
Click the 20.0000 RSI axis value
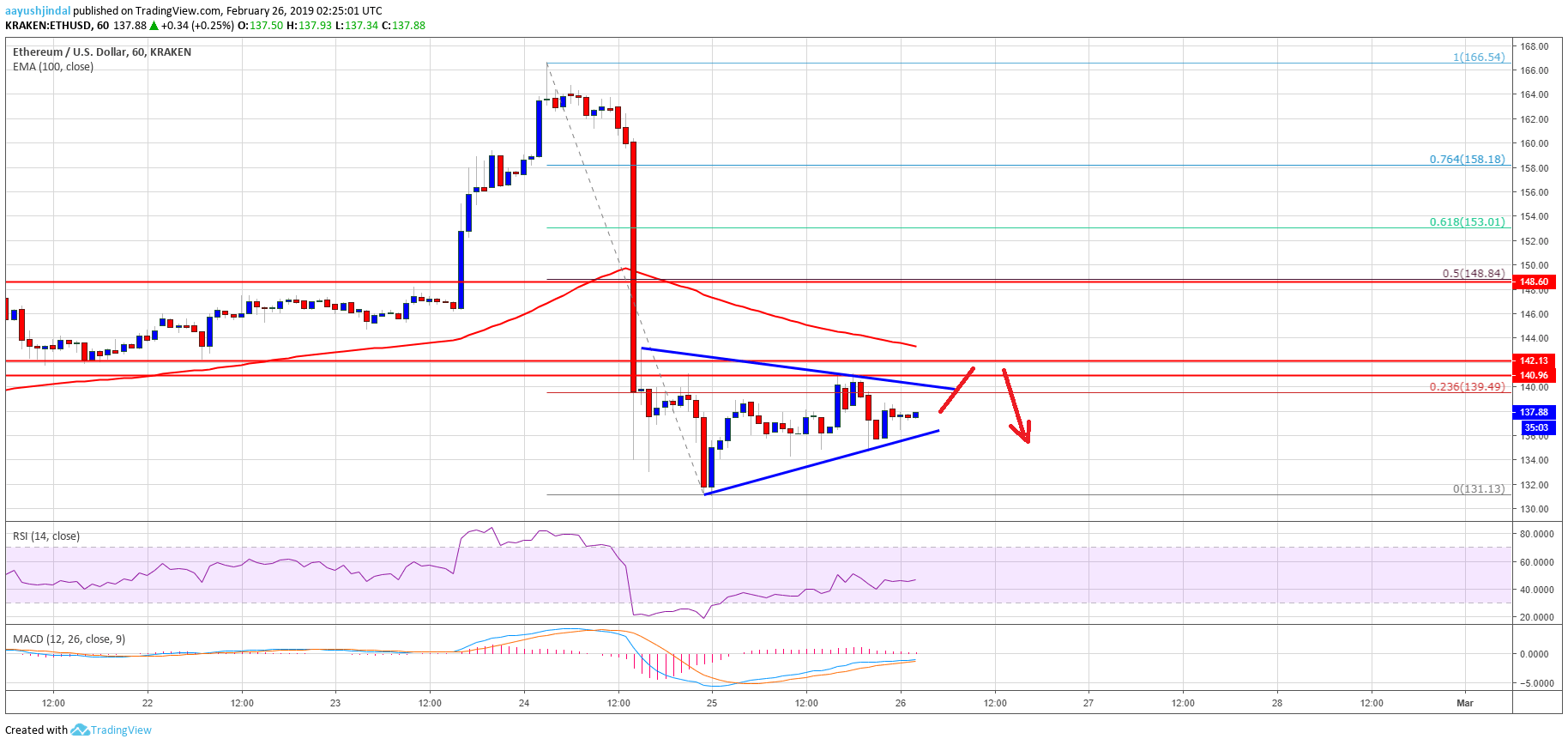1536,617
